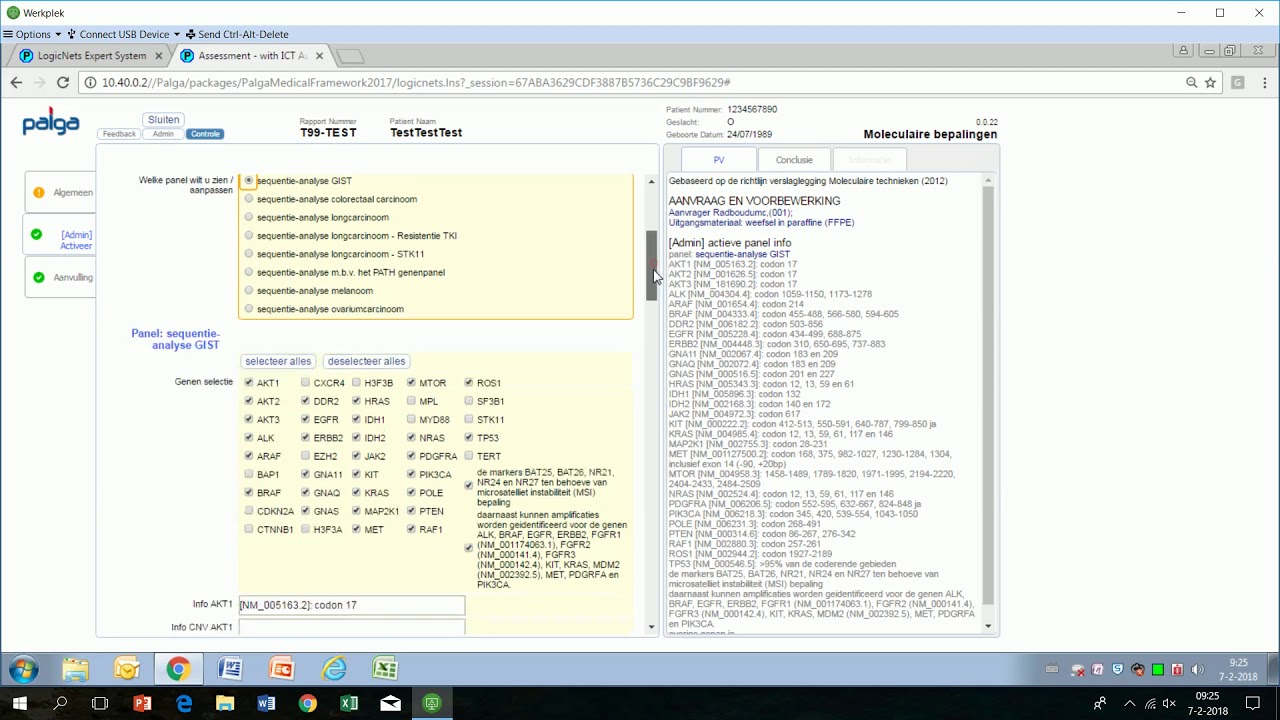Screen dimensions: 1280x720
Task: Go back with the browser back arrow
Action: 16,83
